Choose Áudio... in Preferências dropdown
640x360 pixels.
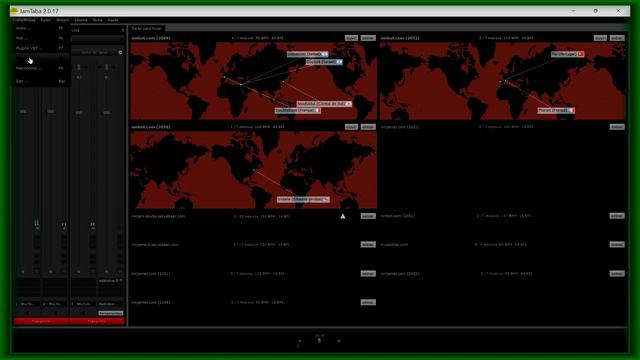tap(40, 28)
